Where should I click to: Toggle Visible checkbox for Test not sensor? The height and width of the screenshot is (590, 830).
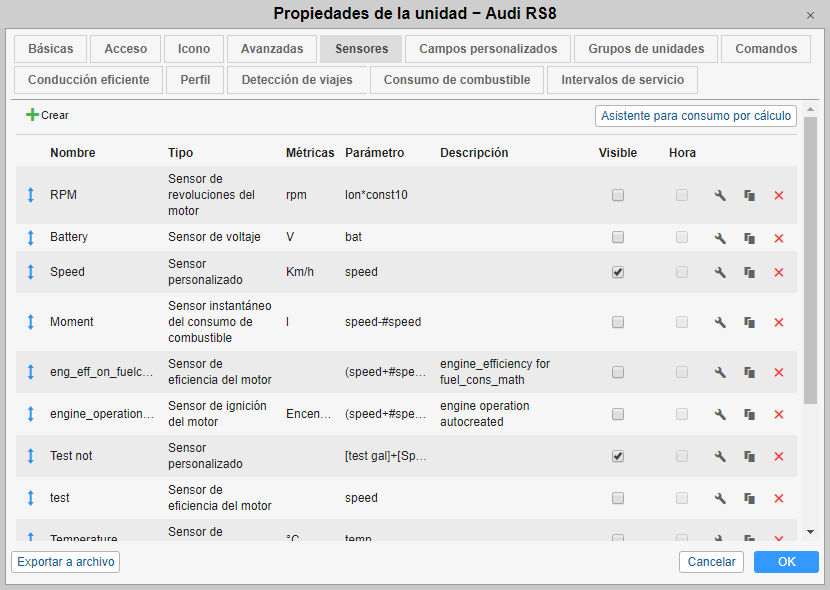coord(618,456)
